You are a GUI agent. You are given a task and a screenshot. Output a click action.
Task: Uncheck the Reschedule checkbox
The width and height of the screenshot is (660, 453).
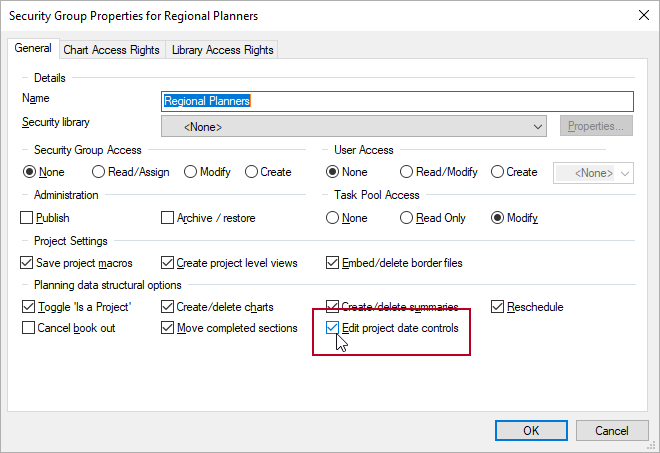tap(498, 307)
